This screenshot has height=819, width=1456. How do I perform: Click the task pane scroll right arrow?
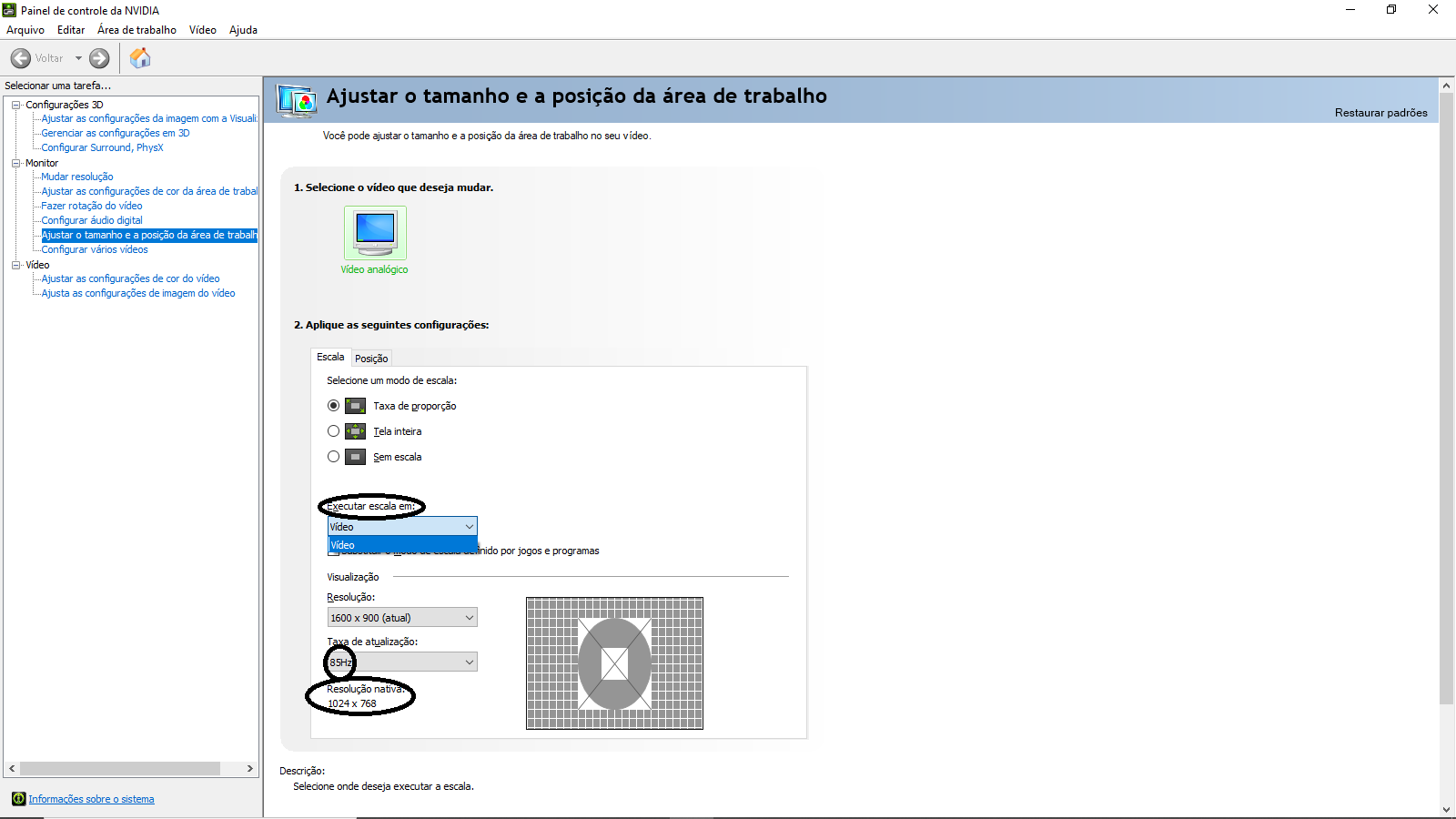250,769
